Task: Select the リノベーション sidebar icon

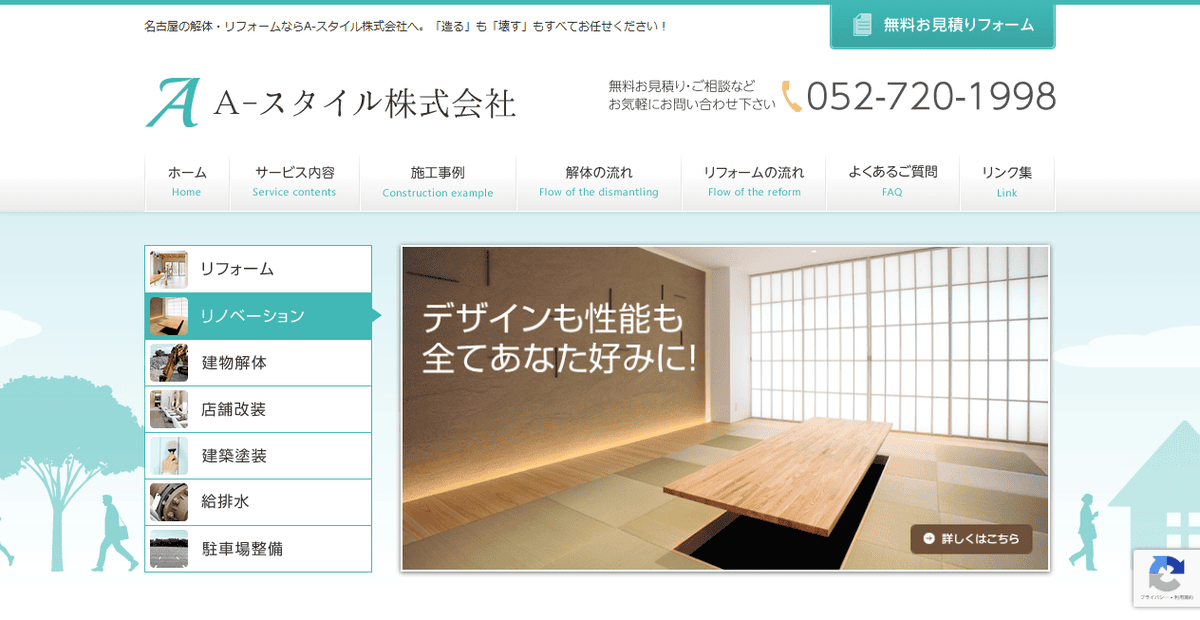Action: tap(170, 315)
